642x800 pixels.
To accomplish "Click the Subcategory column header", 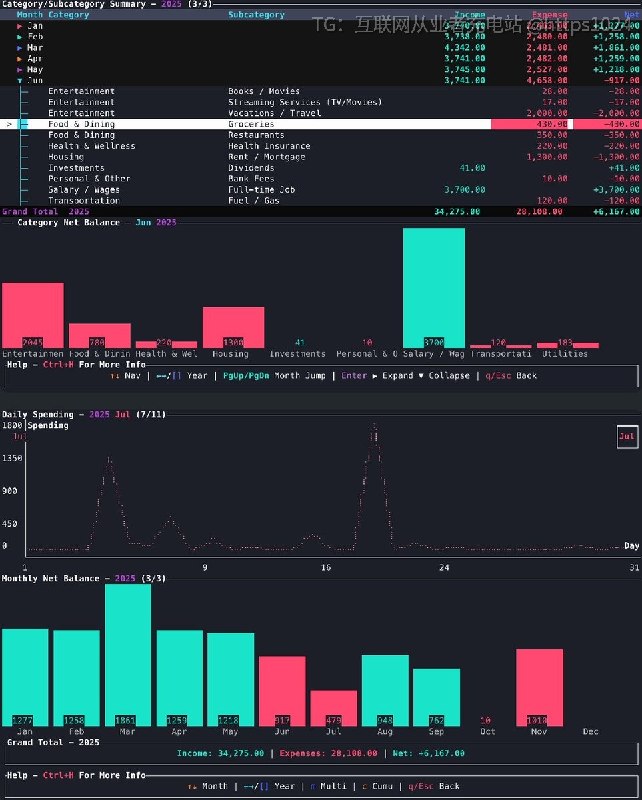I will (x=256, y=15).
